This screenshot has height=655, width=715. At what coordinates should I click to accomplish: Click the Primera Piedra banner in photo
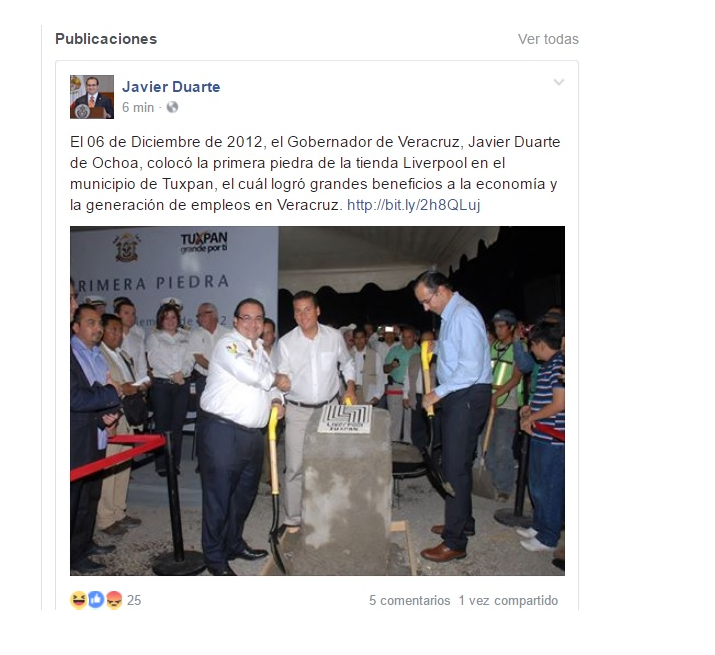click(x=153, y=283)
